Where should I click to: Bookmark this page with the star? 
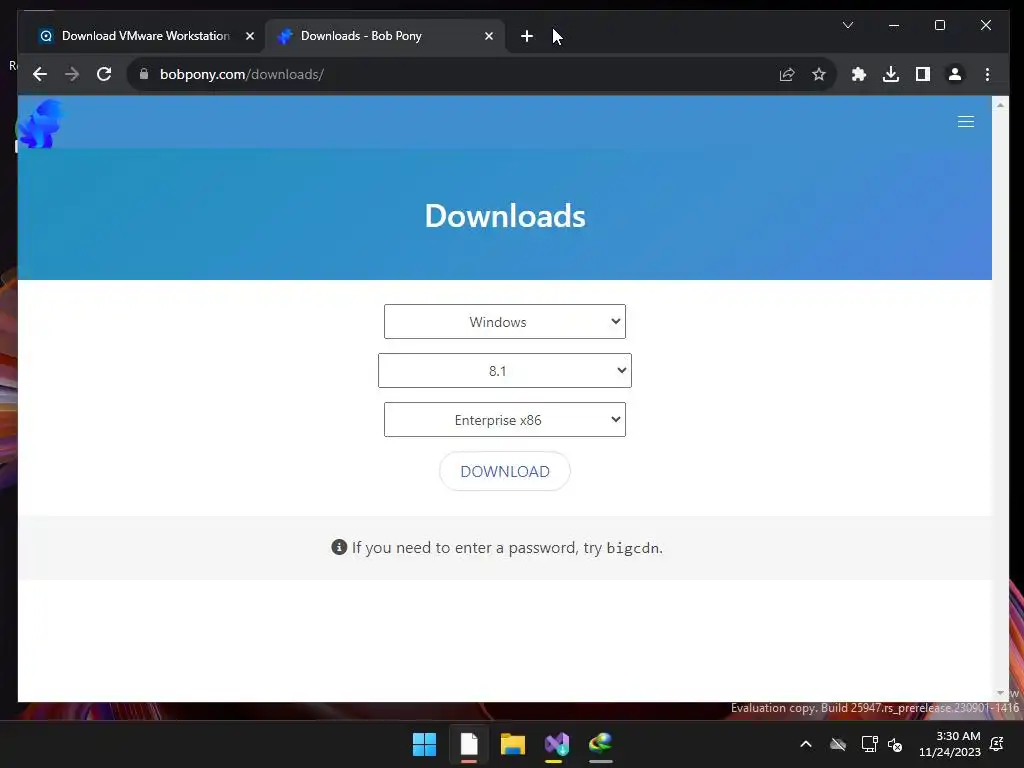point(819,74)
